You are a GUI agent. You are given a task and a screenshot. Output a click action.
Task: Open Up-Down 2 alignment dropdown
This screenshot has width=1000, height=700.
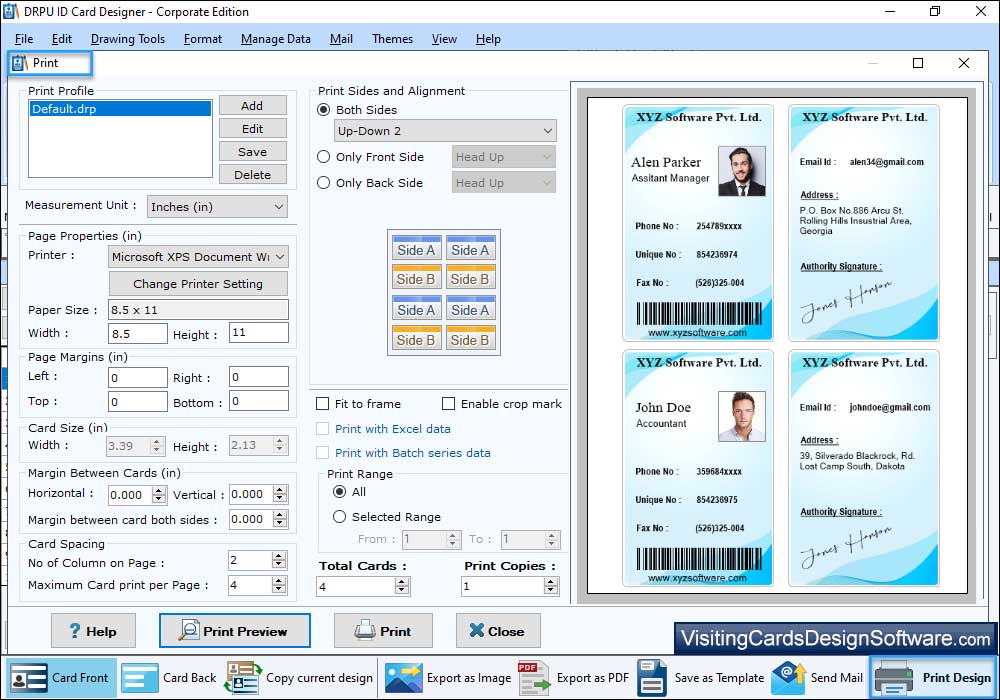pos(445,131)
